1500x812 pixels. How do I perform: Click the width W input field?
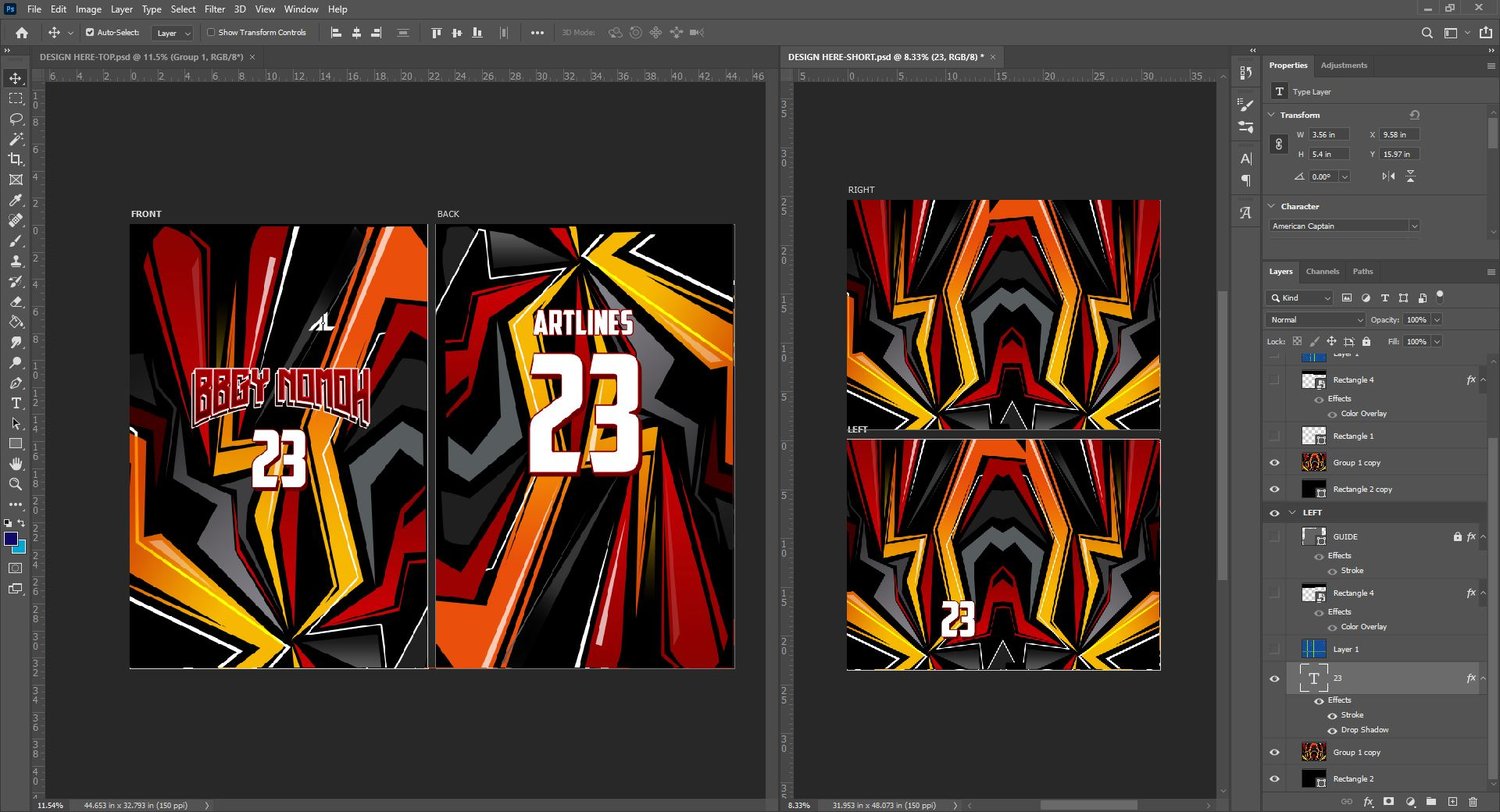[x=1329, y=134]
